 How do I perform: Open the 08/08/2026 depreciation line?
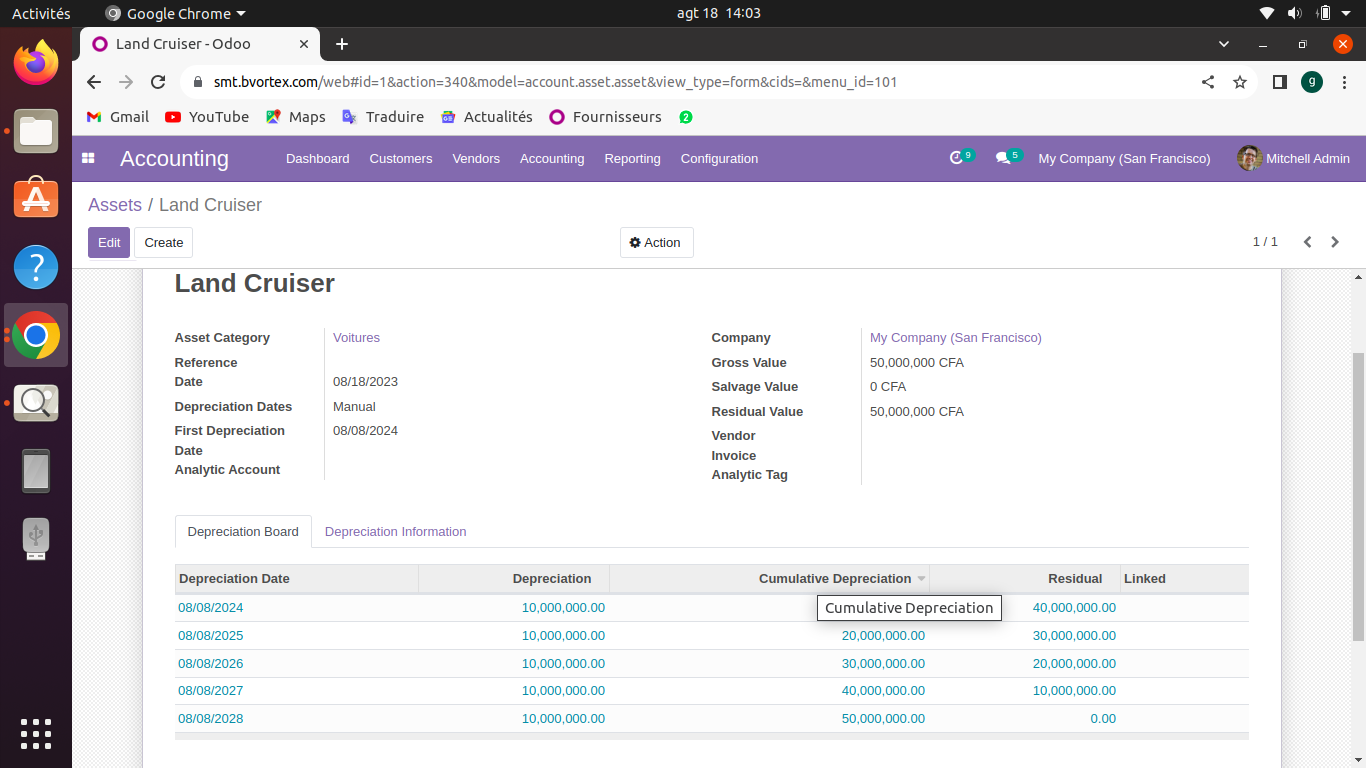211,664
